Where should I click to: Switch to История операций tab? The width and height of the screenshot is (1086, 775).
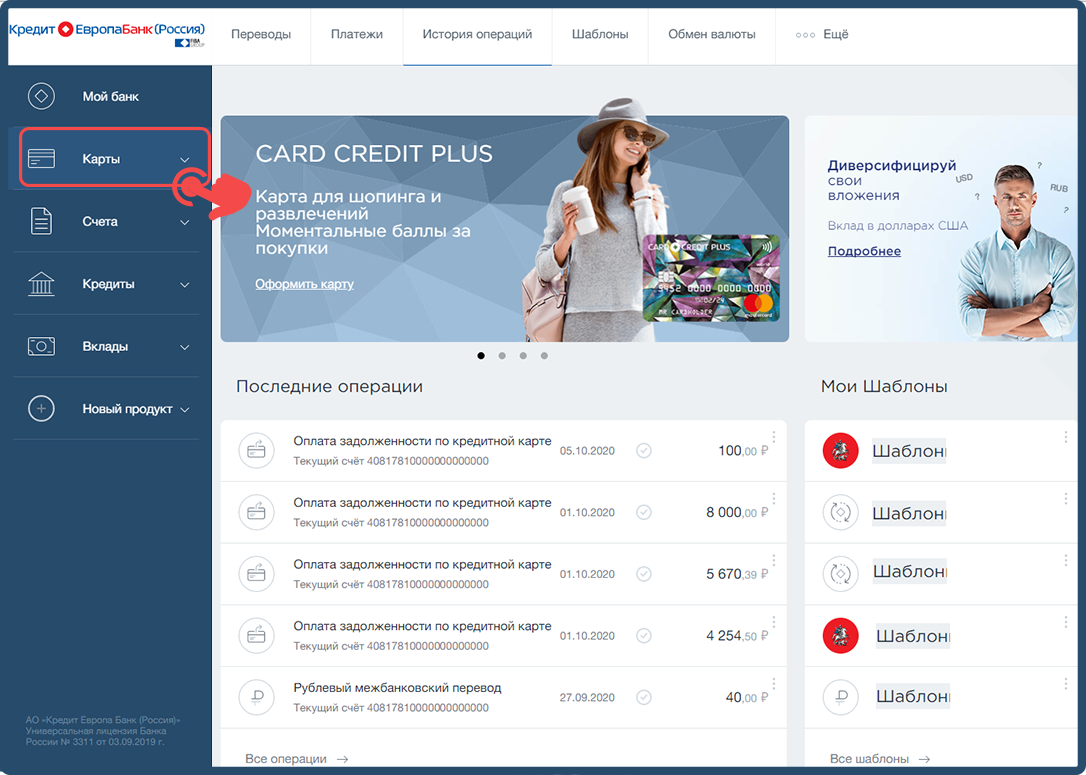coord(477,34)
